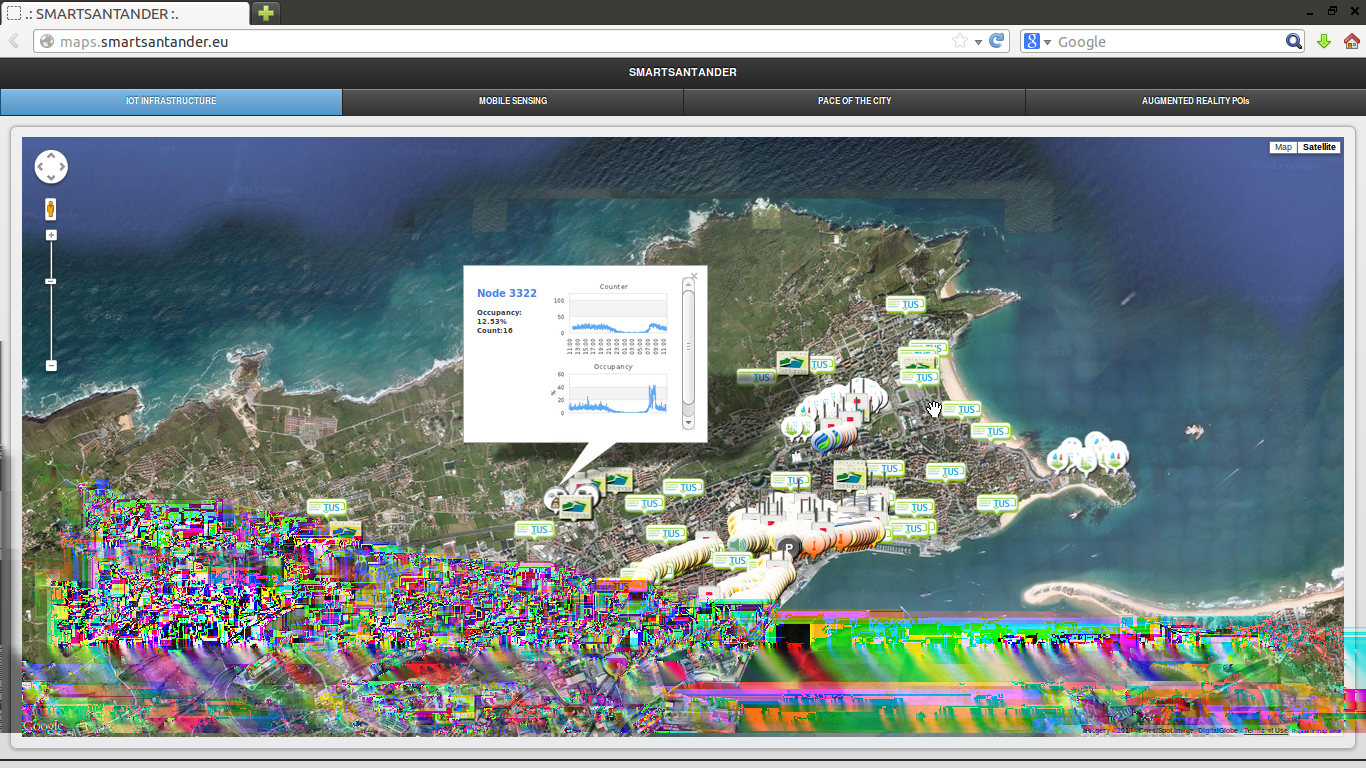This screenshot has height=768, width=1366.
Task: Click the site identity globe icon
Action: tap(46, 42)
